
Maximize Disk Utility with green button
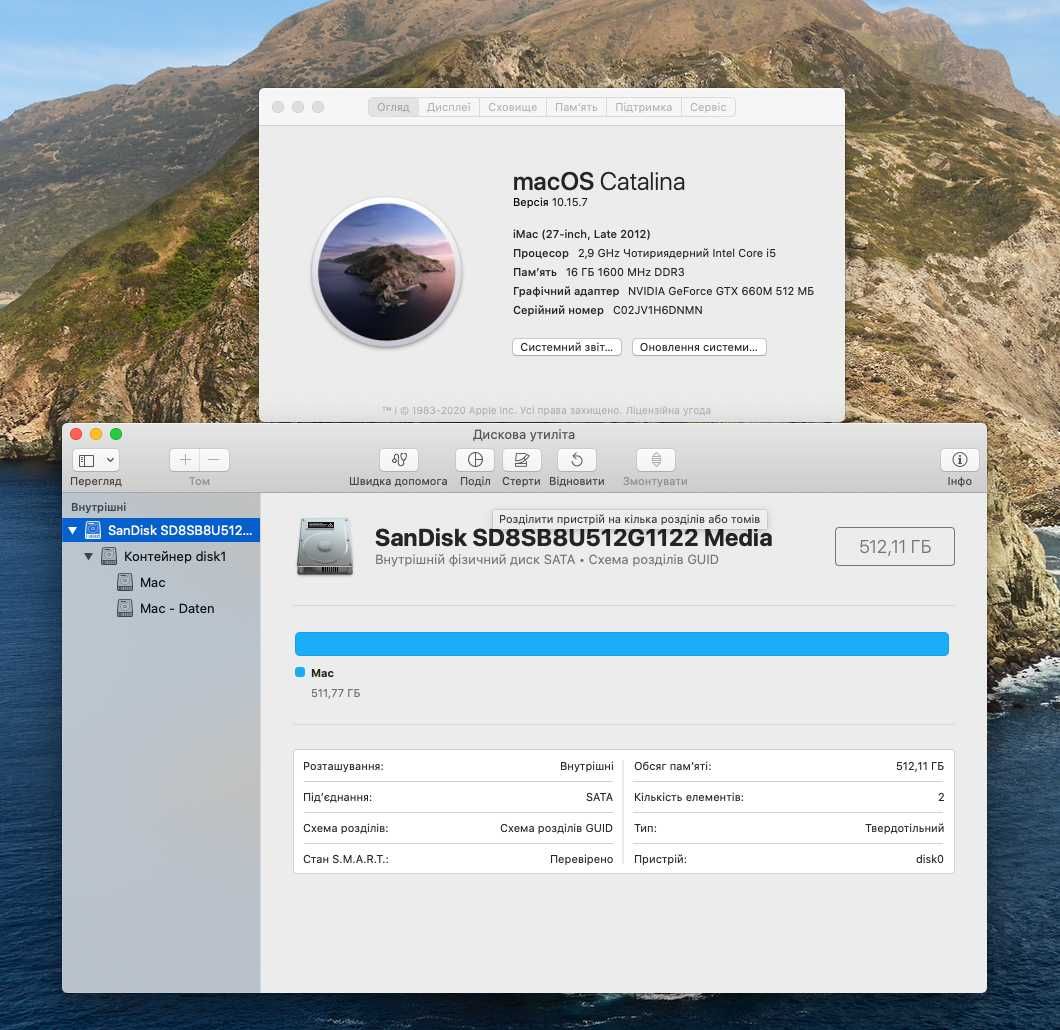coord(116,434)
